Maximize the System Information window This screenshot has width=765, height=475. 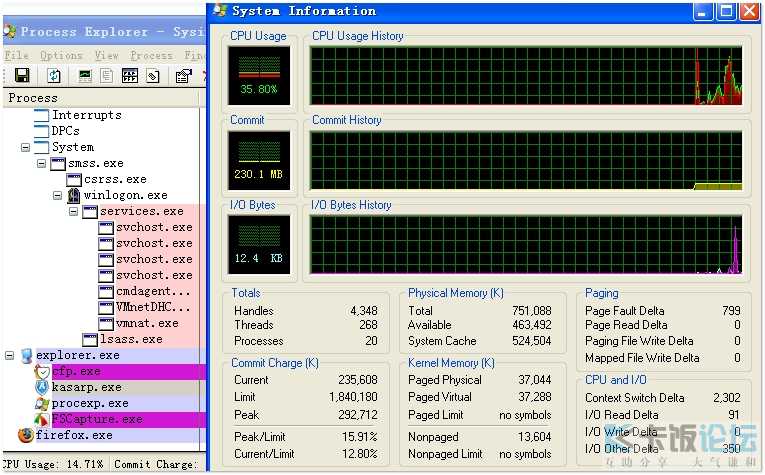(726, 11)
